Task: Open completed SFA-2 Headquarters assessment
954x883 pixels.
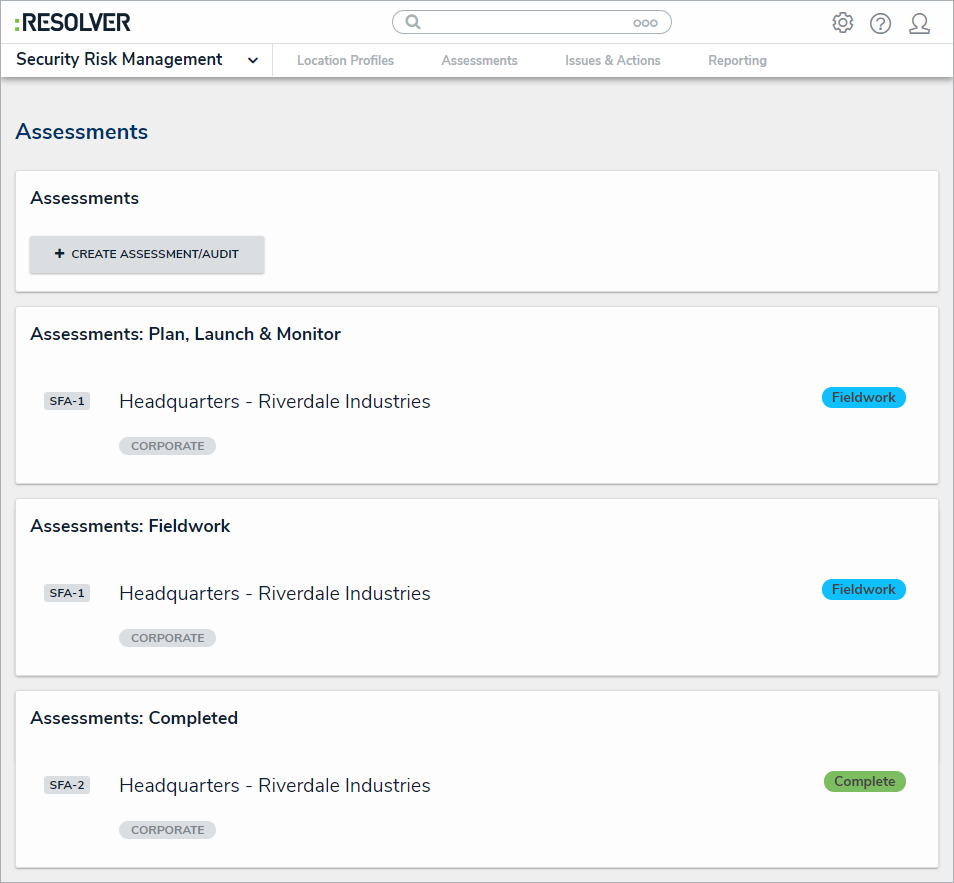Action: coord(274,786)
